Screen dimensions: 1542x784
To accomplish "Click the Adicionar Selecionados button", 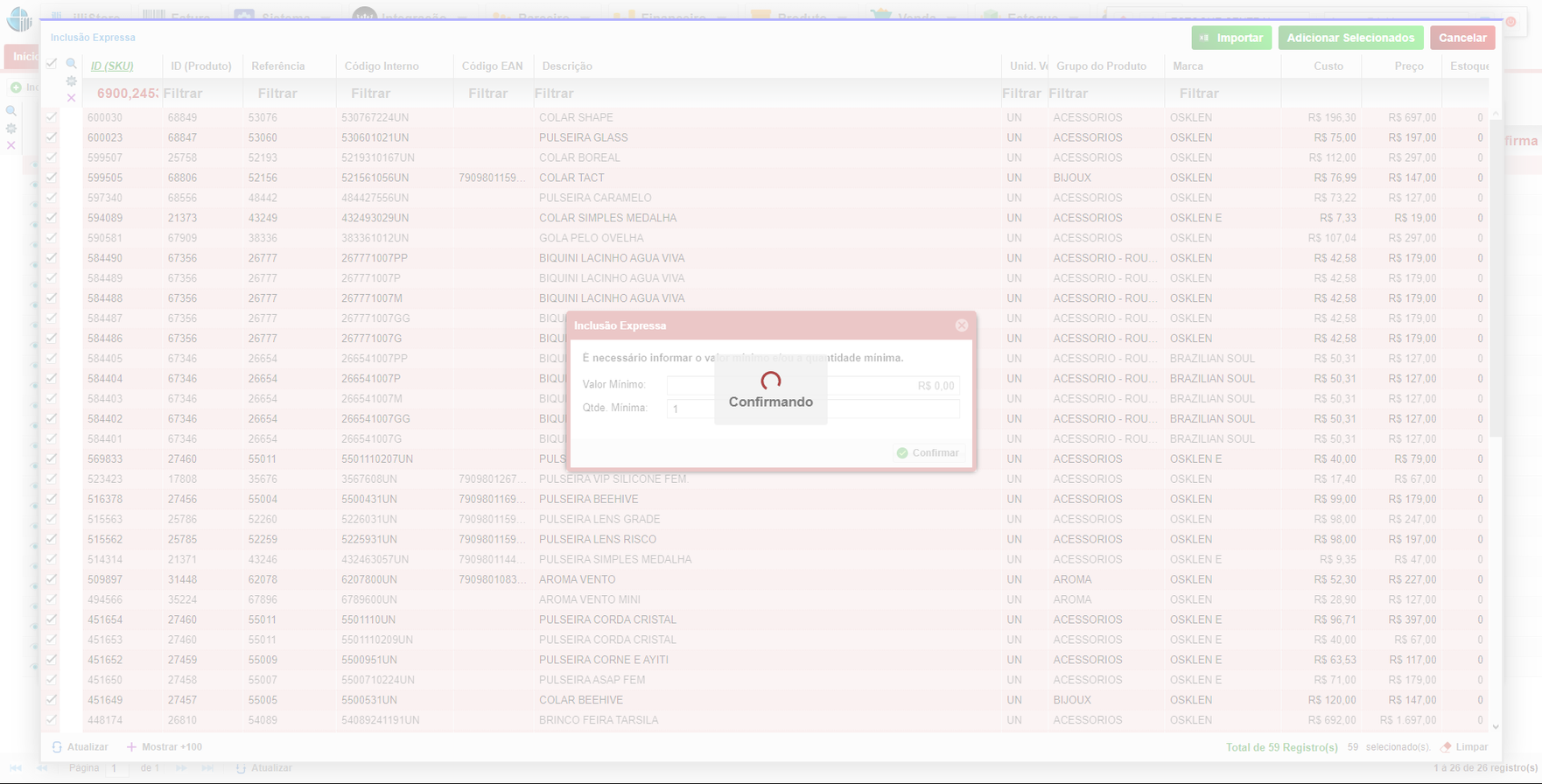I will [x=1349, y=38].
